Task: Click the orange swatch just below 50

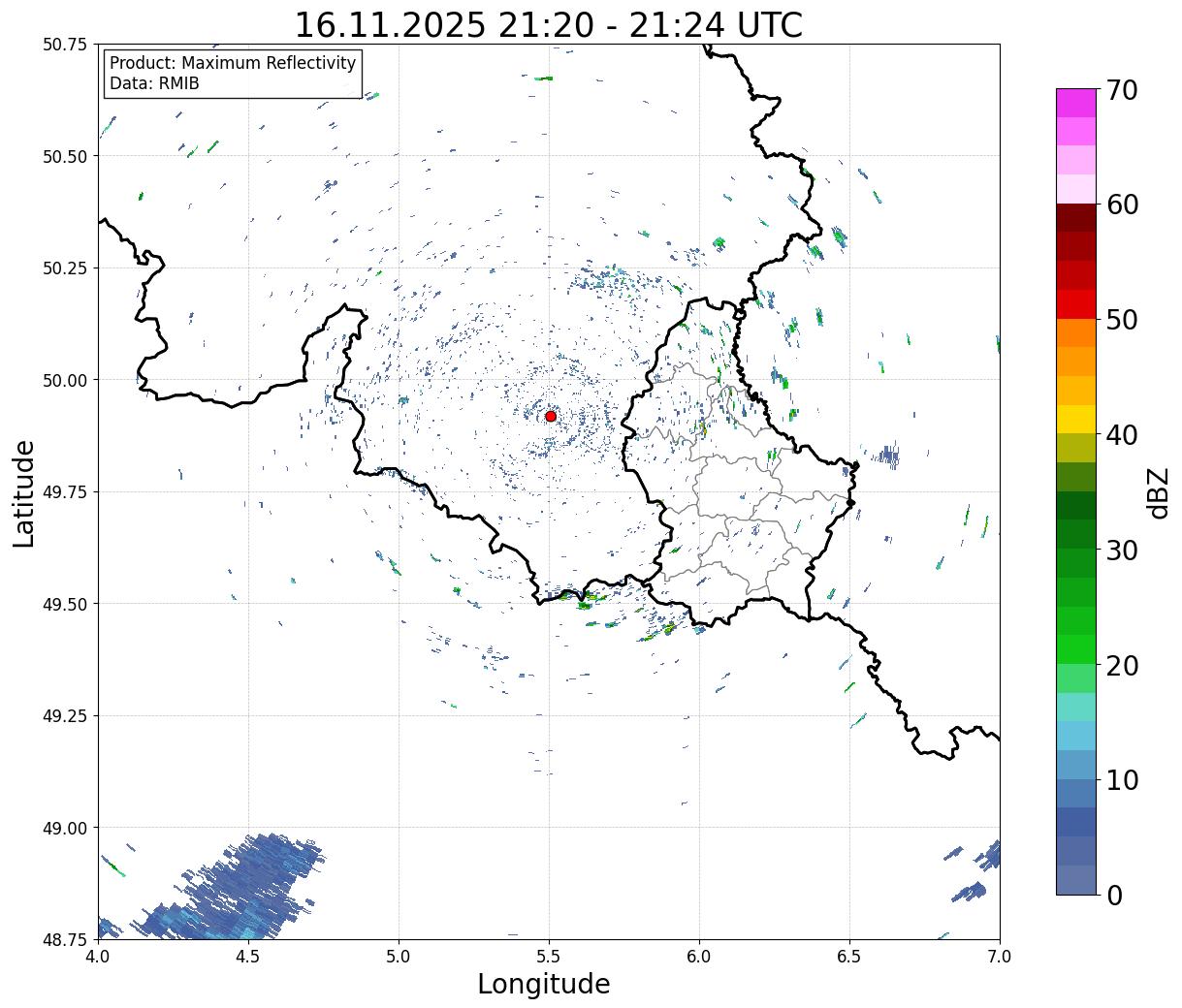Action: tap(1076, 332)
